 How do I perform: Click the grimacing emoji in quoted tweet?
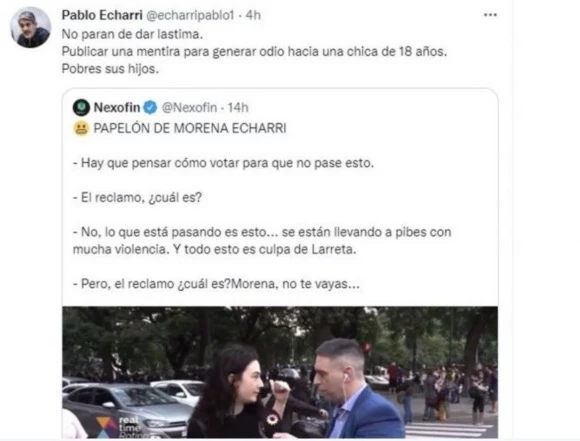(x=81, y=129)
